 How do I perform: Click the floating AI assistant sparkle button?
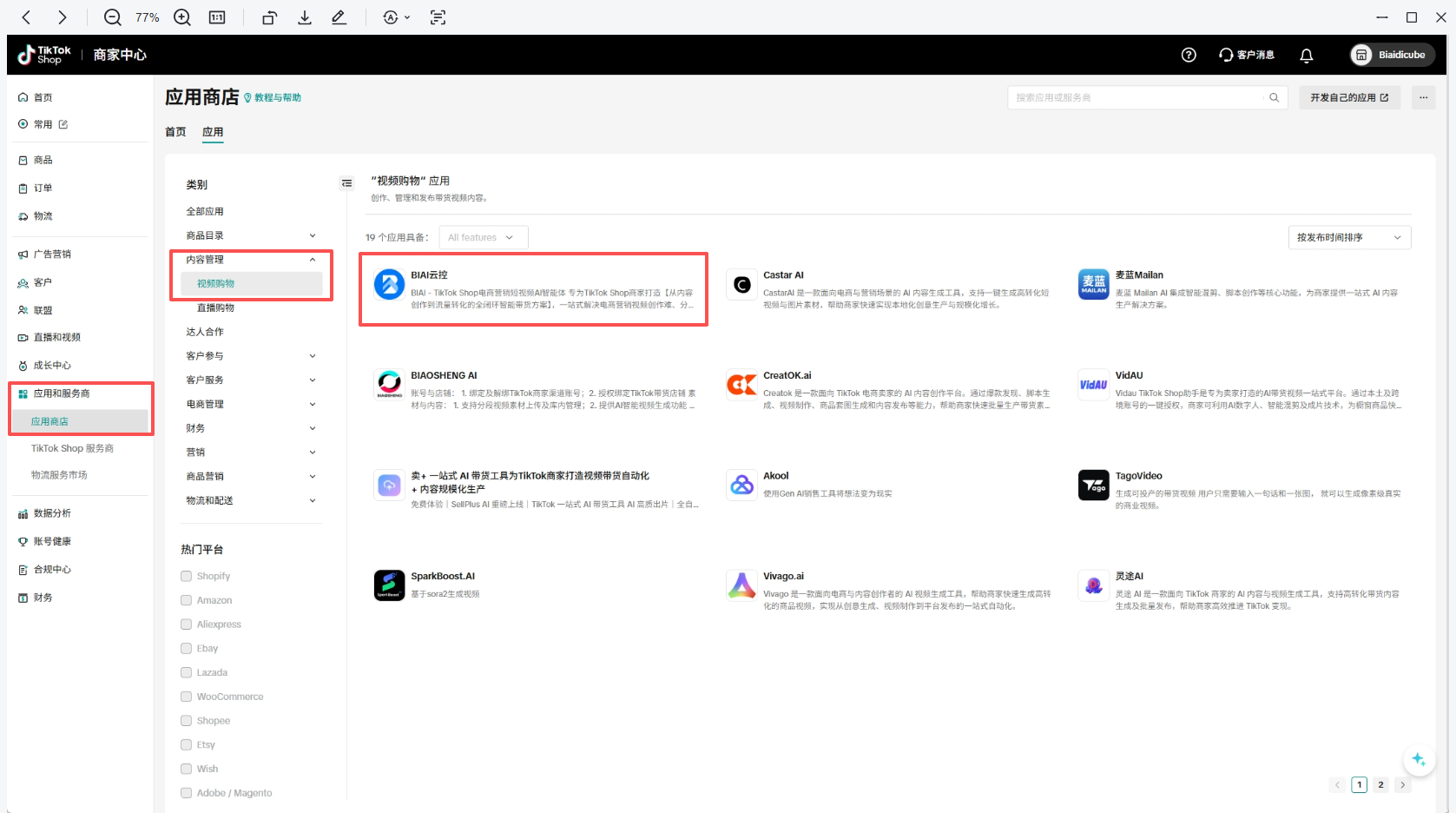(1419, 760)
